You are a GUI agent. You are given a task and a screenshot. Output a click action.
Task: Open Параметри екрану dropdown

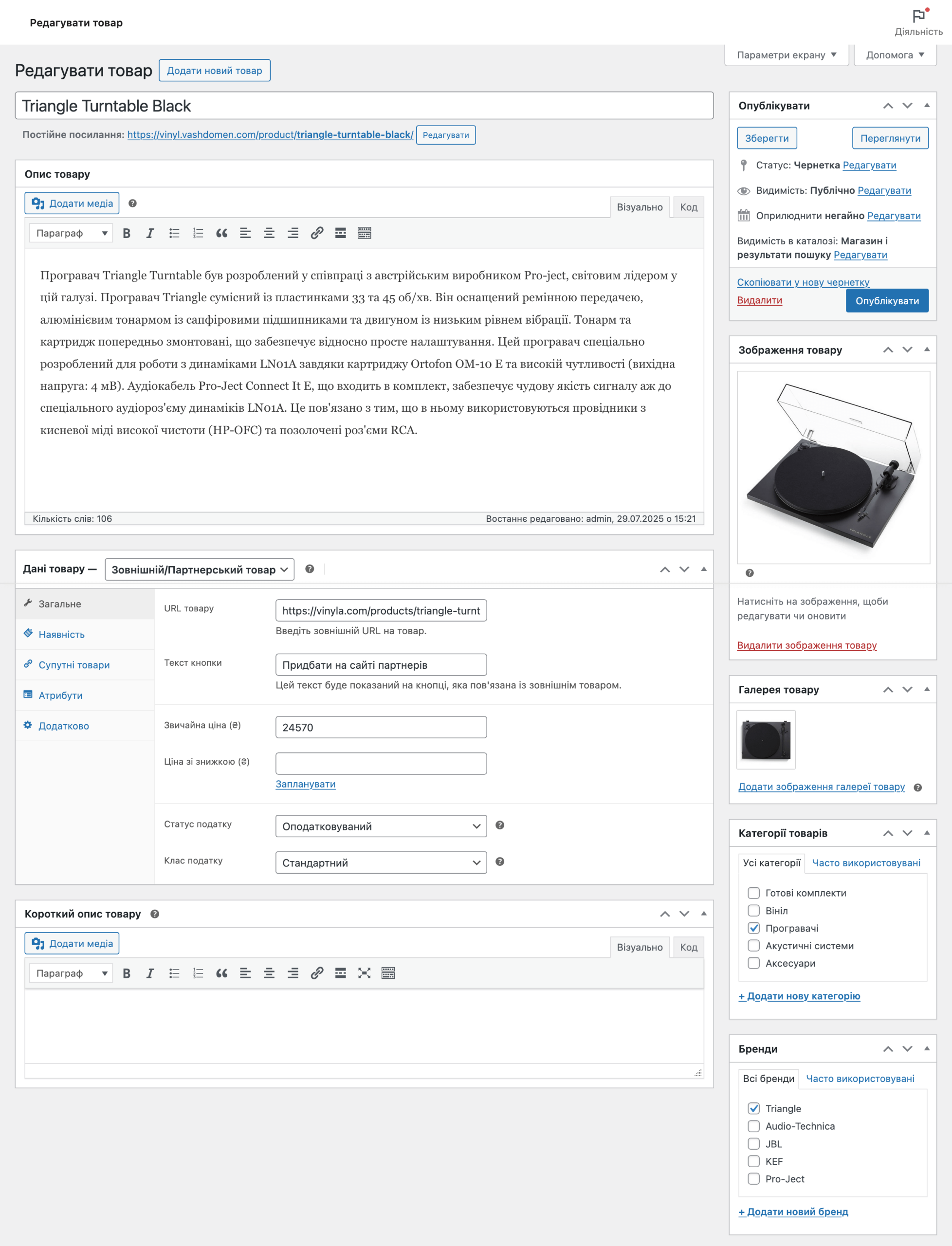tap(787, 55)
